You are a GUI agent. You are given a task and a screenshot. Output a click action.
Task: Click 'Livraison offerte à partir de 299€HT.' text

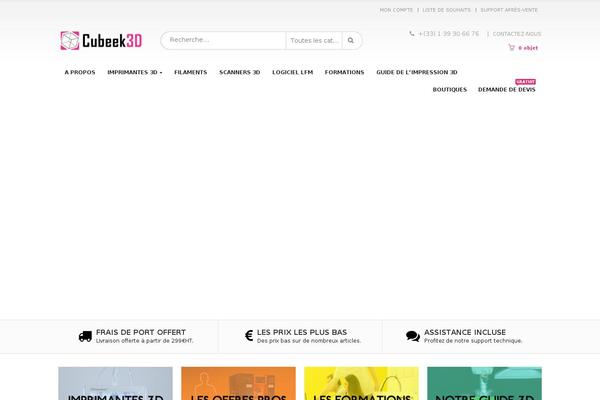[145, 341]
